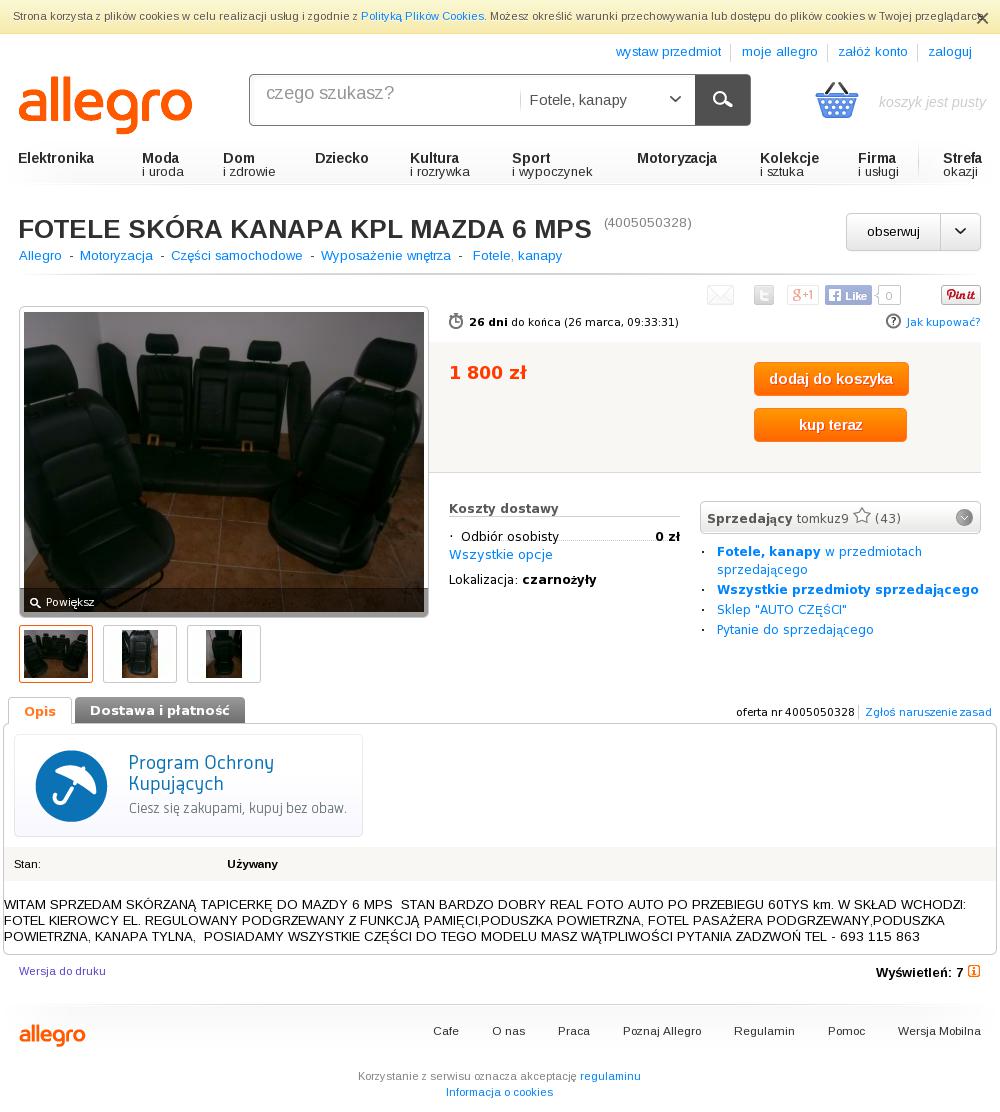Expand the obserwuj dropdown arrow
Screen dimensions: 1000x1112
960,232
